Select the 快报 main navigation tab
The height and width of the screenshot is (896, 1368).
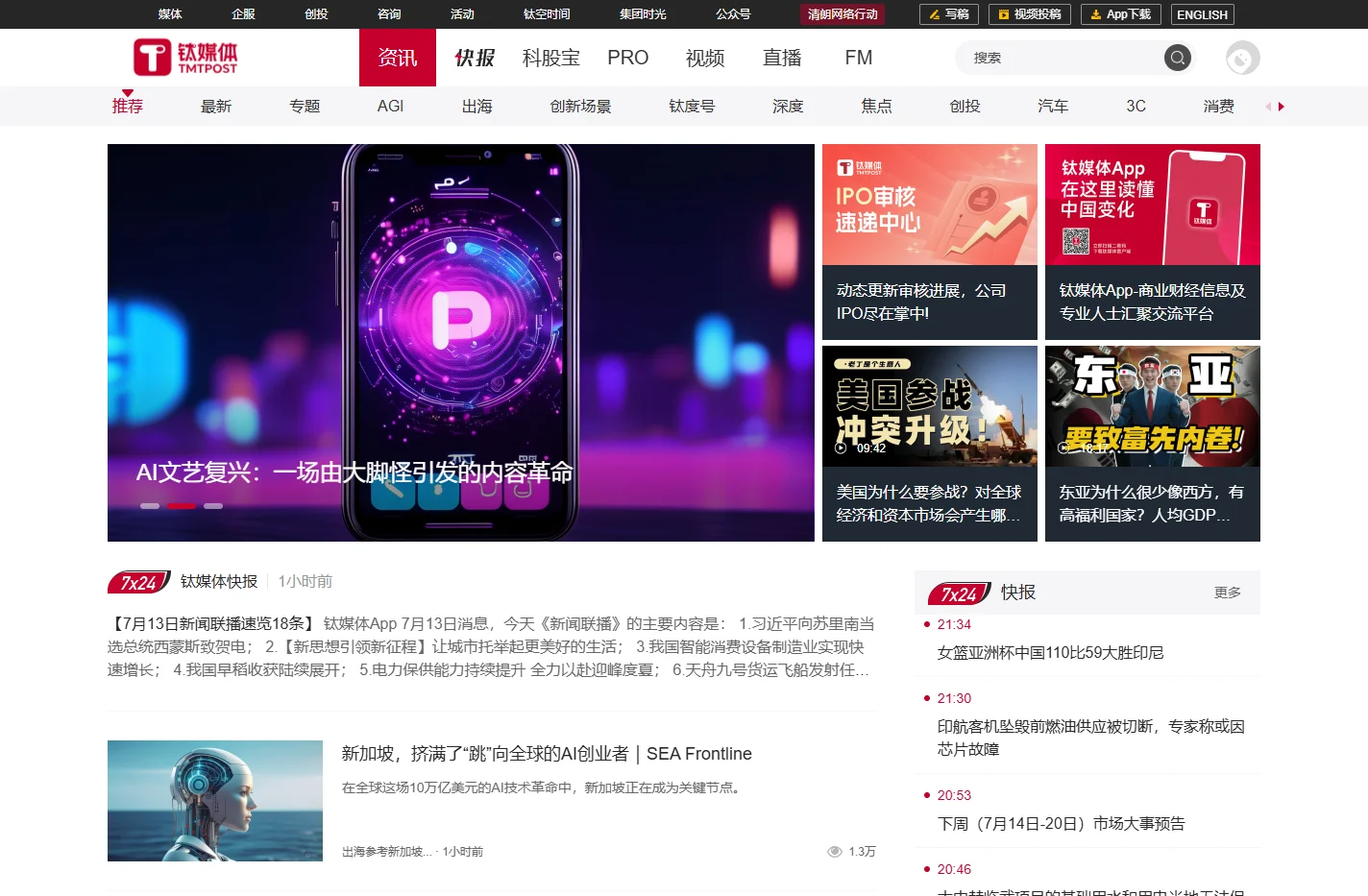coord(475,58)
